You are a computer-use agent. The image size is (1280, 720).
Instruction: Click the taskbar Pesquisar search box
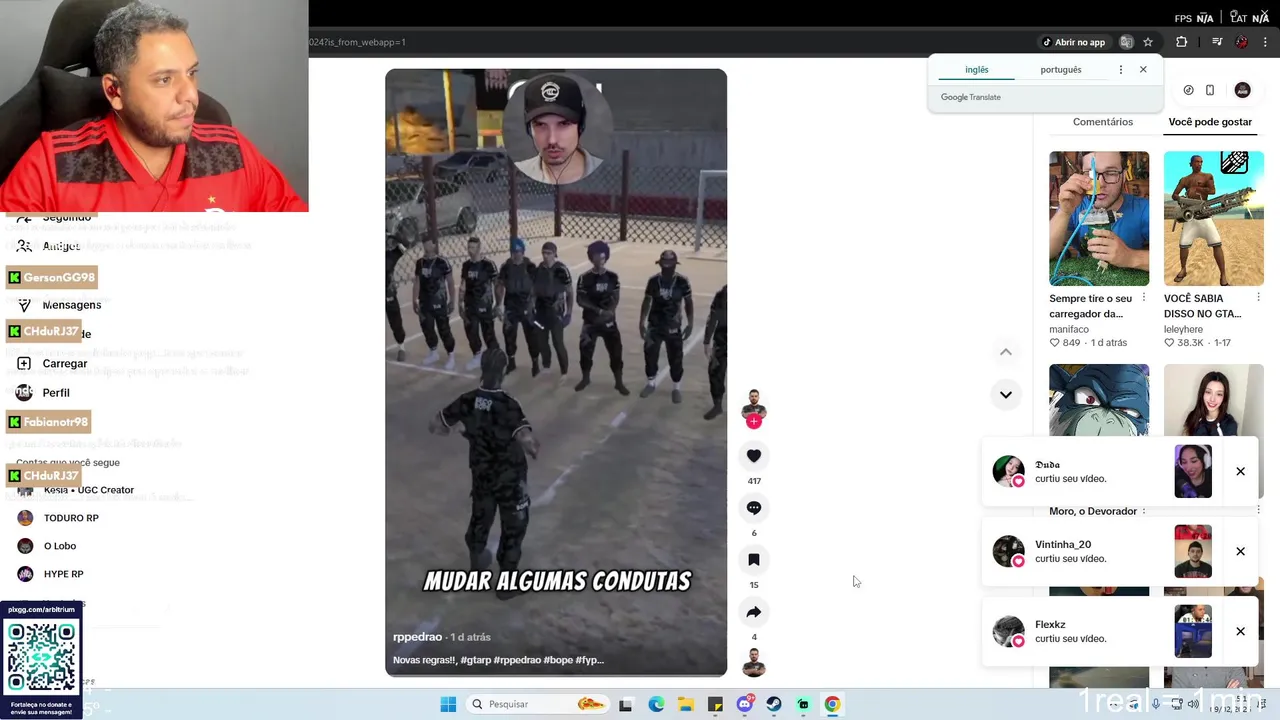[x=538, y=704]
